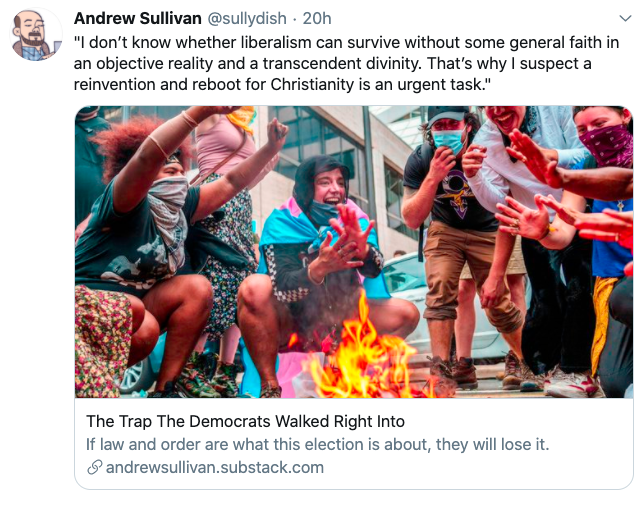644x505 pixels.
Task: Open 'The Trap The Democrats Walked Right Into' headline
Action: 245,421
